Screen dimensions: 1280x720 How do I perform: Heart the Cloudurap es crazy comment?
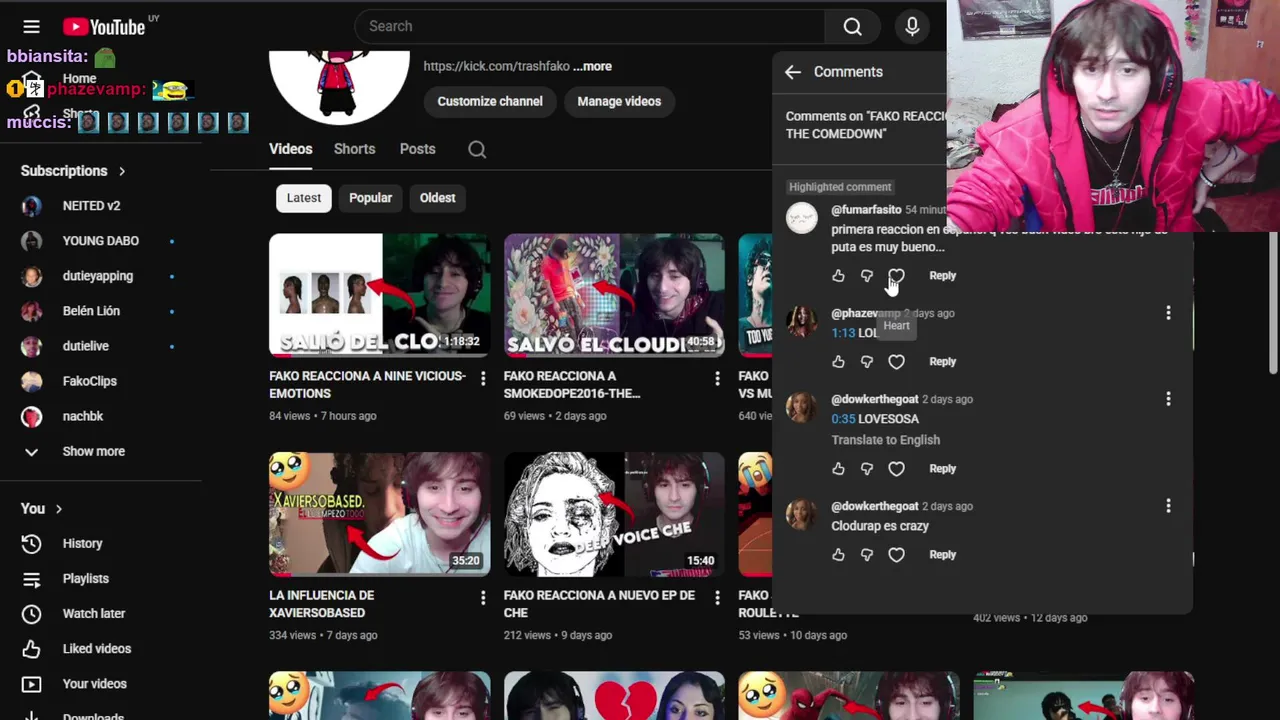point(896,555)
